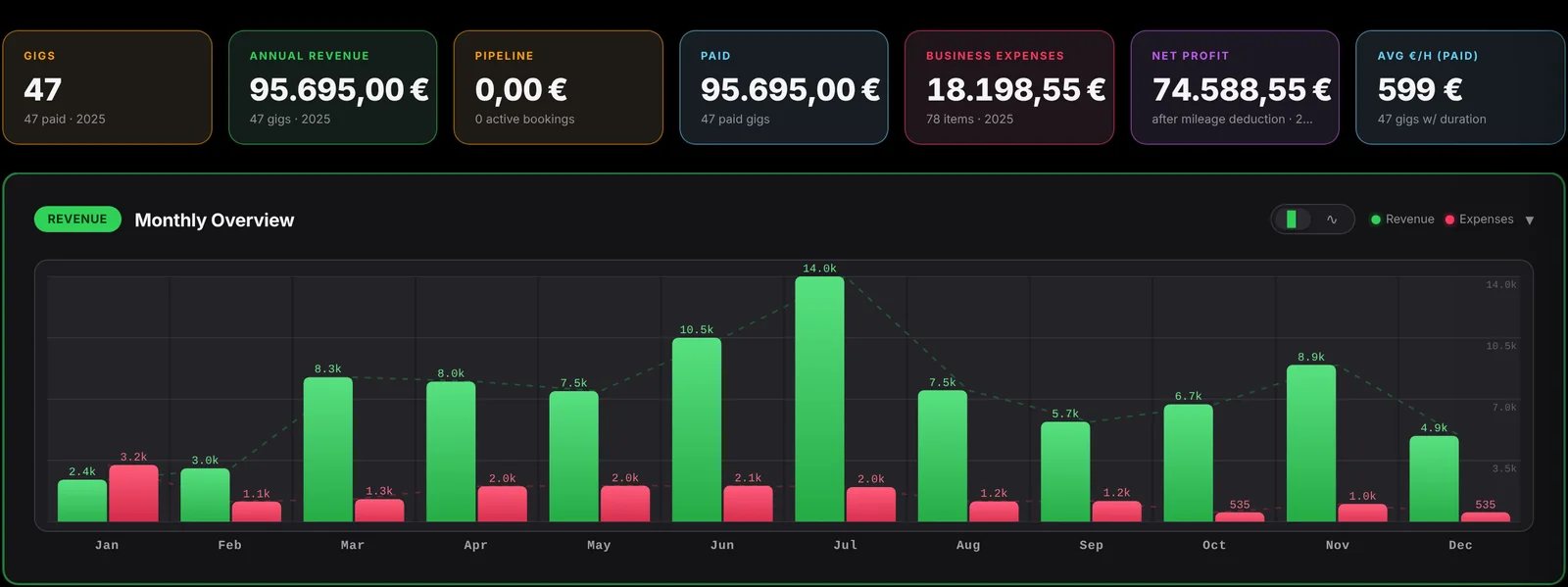The height and width of the screenshot is (587, 1568).
Task: Select the May green revenue bar
Action: point(573,457)
